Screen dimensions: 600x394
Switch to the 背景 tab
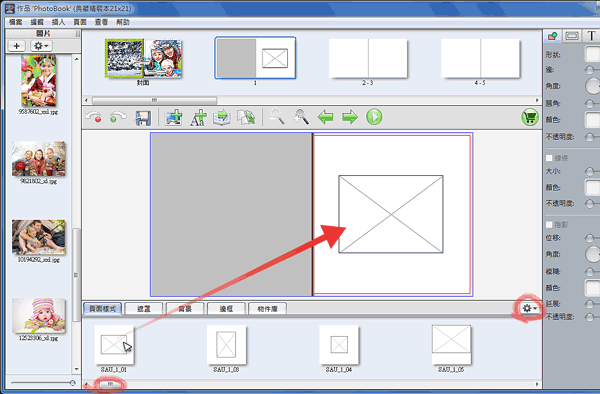point(185,309)
